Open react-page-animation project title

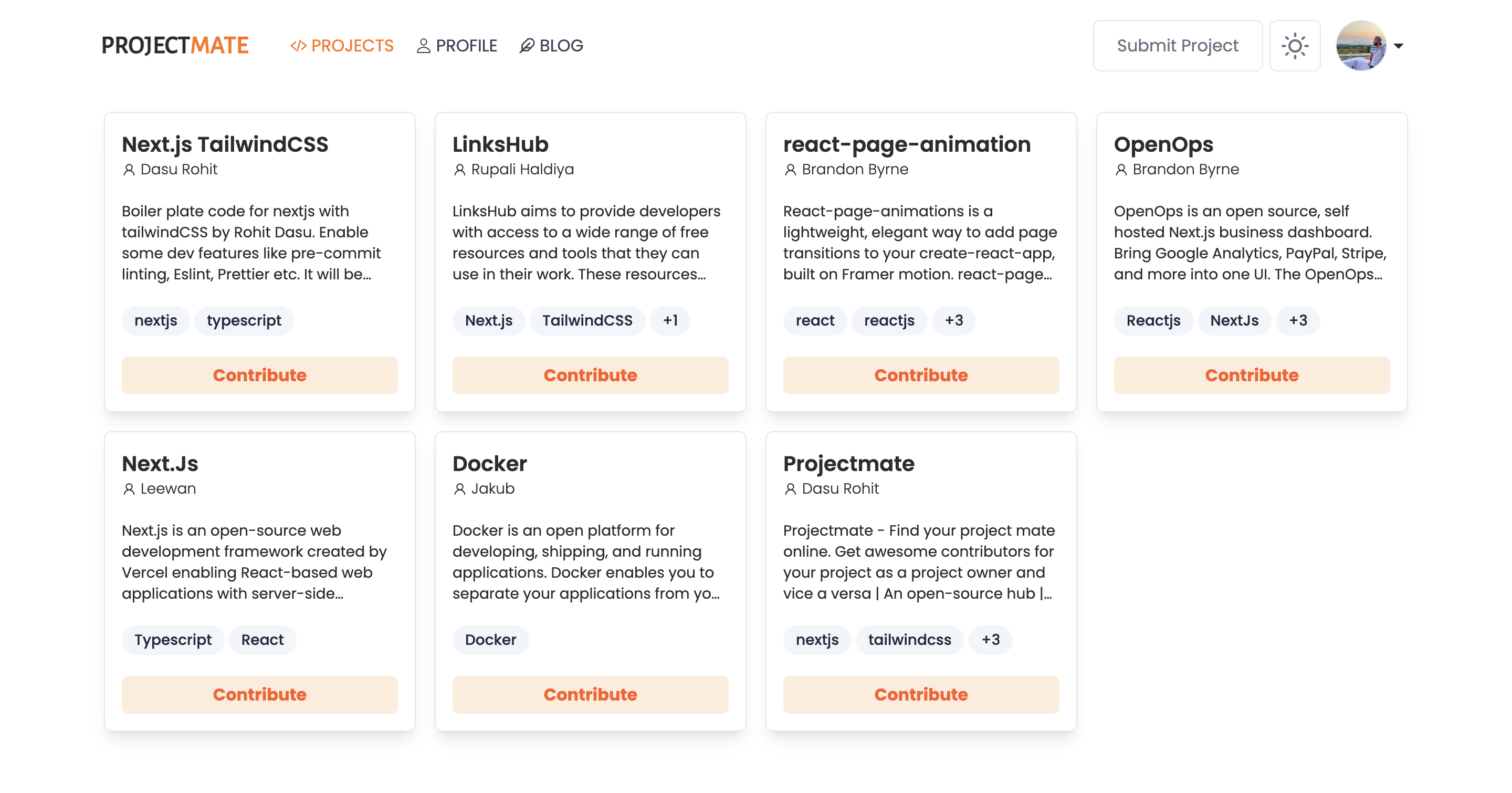[907, 144]
